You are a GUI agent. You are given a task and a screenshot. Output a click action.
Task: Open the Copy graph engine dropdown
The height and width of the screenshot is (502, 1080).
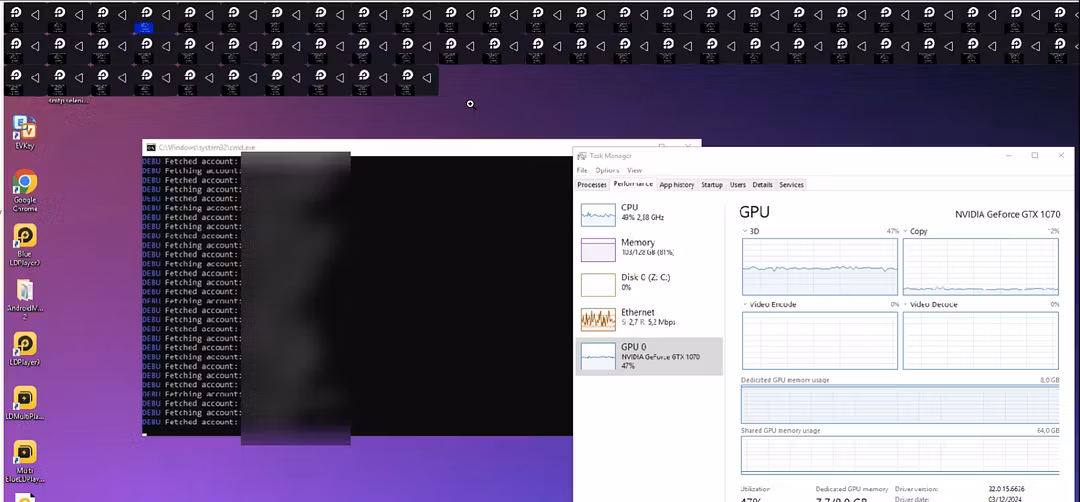pos(906,231)
